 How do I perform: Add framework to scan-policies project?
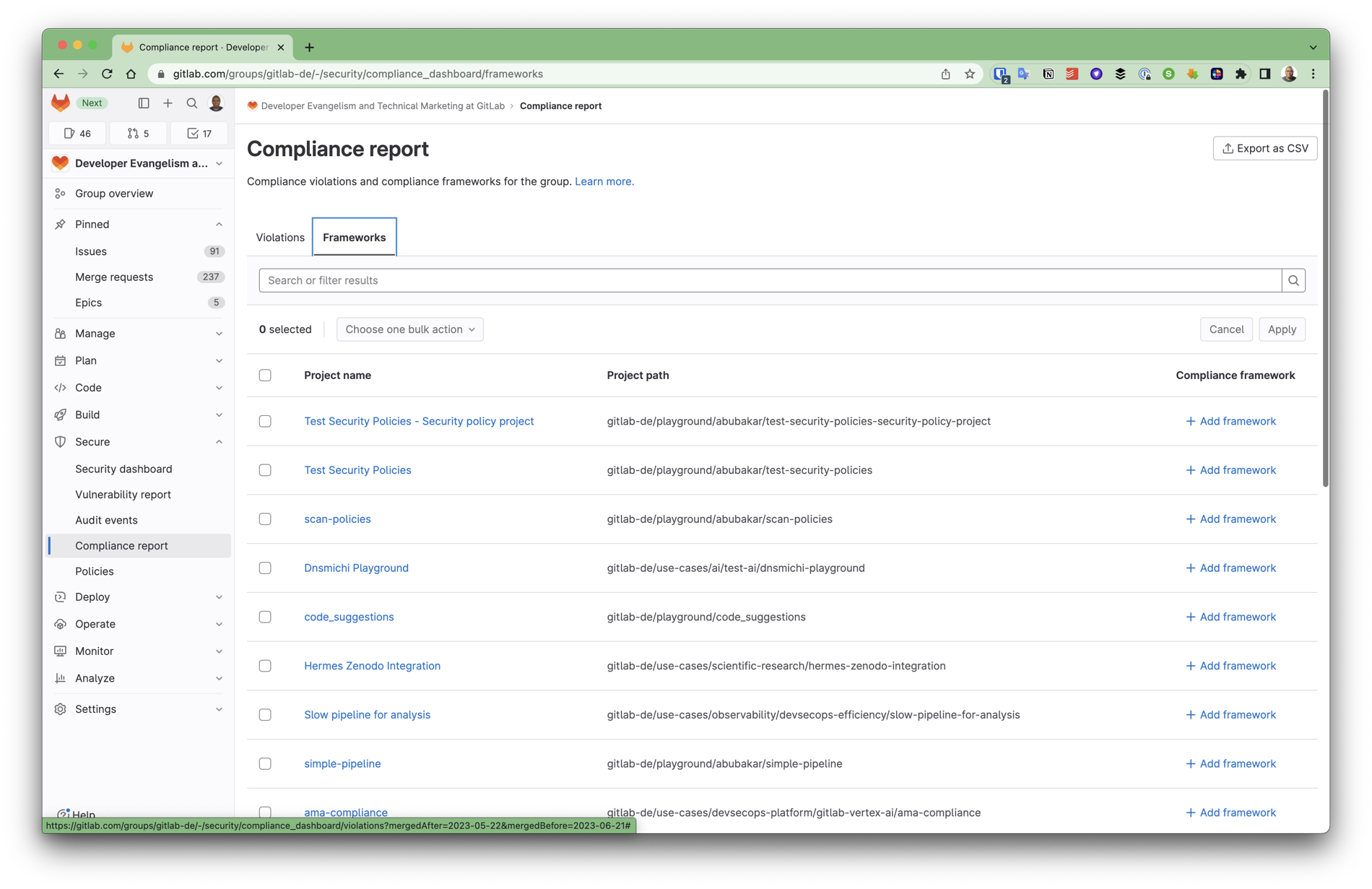(x=1230, y=519)
